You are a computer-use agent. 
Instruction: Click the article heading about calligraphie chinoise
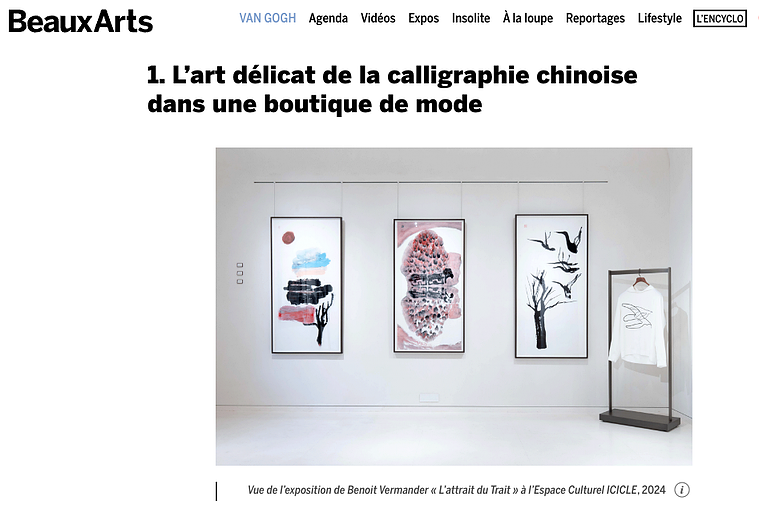[x=392, y=89]
